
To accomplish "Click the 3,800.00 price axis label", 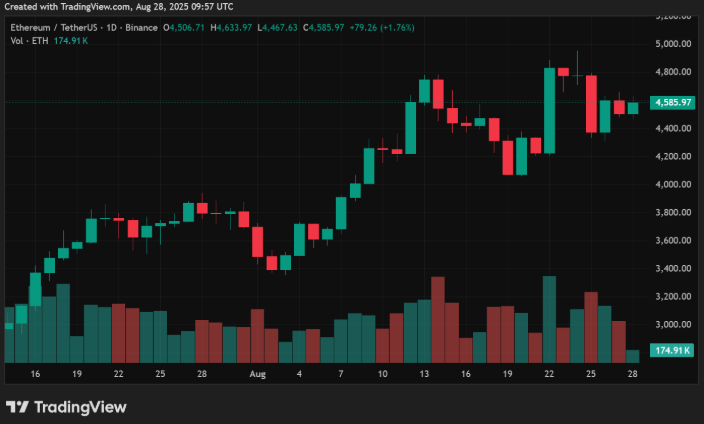I will (x=673, y=212).
